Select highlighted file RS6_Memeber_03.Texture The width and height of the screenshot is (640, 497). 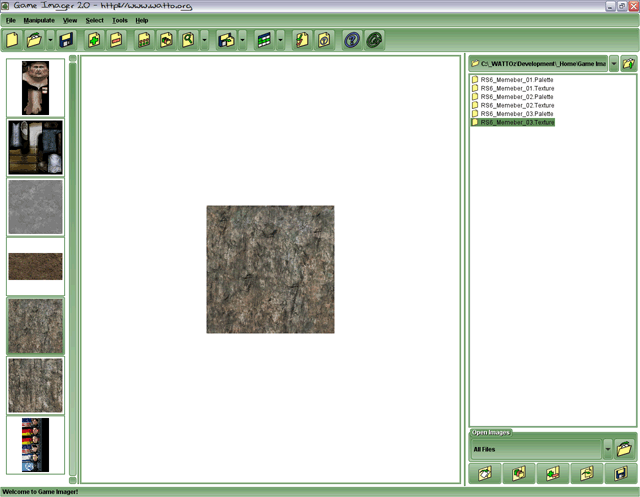[x=513, y=122]
